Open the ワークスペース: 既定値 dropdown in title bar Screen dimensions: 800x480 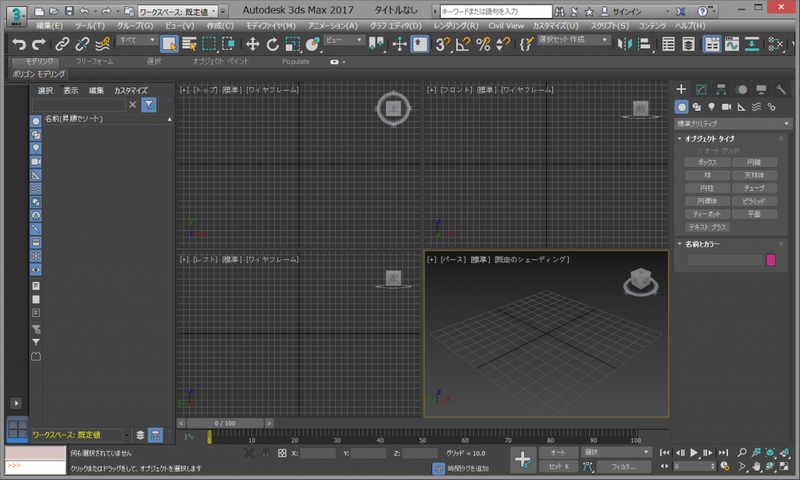pos(178,11)
